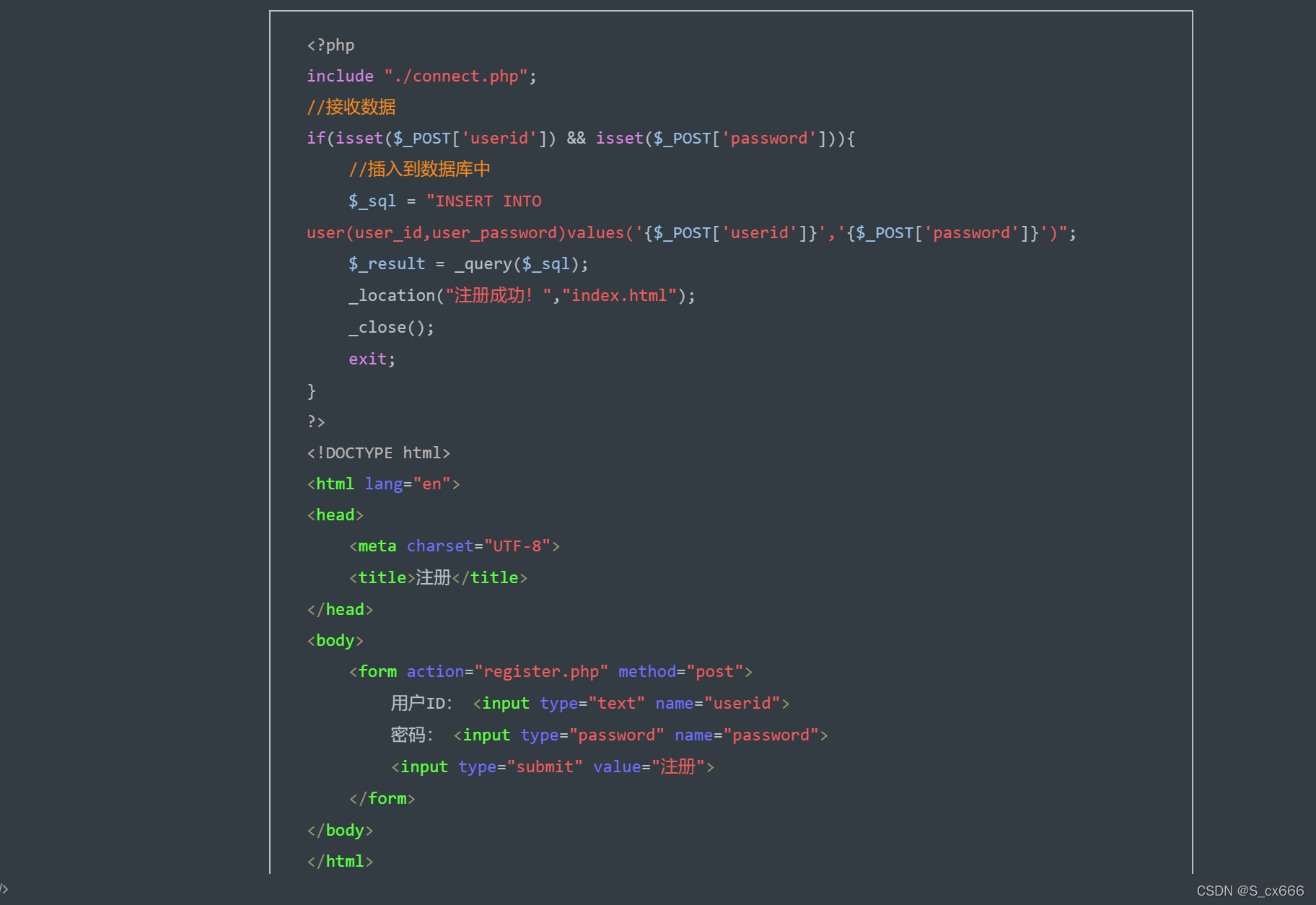
Task: Click the '$_result = _query($_sql);' line
Action: pyautogui.click(x=468, y=263)
